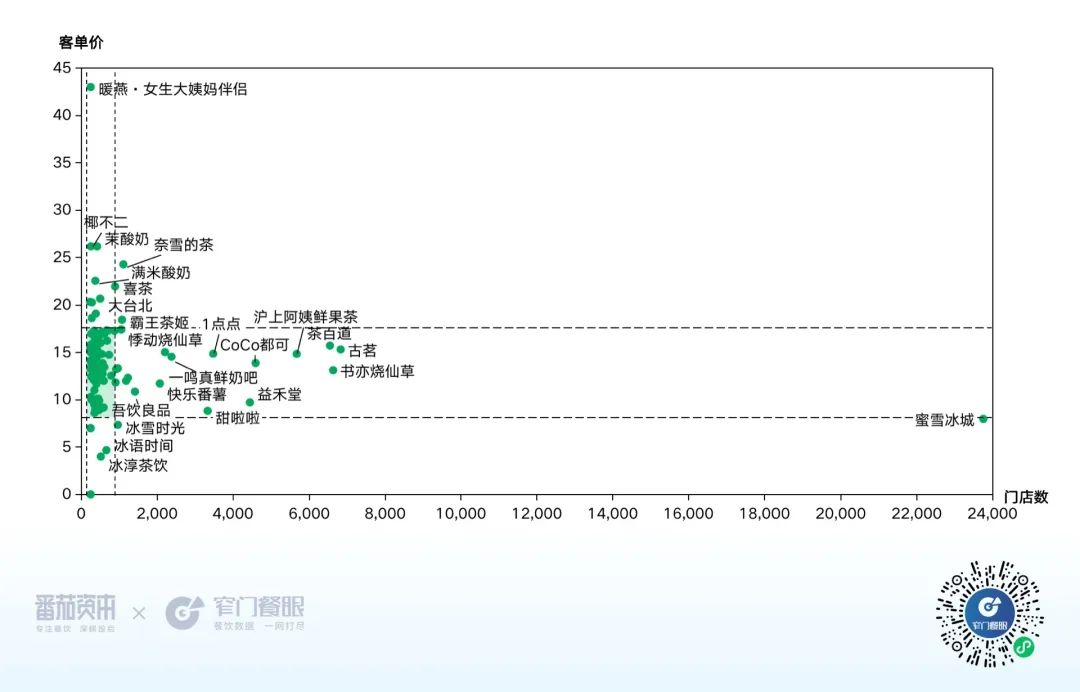Click the green dot left of 甜啦啦
This screenshot has width=1080, height=692.
point(207,411)
